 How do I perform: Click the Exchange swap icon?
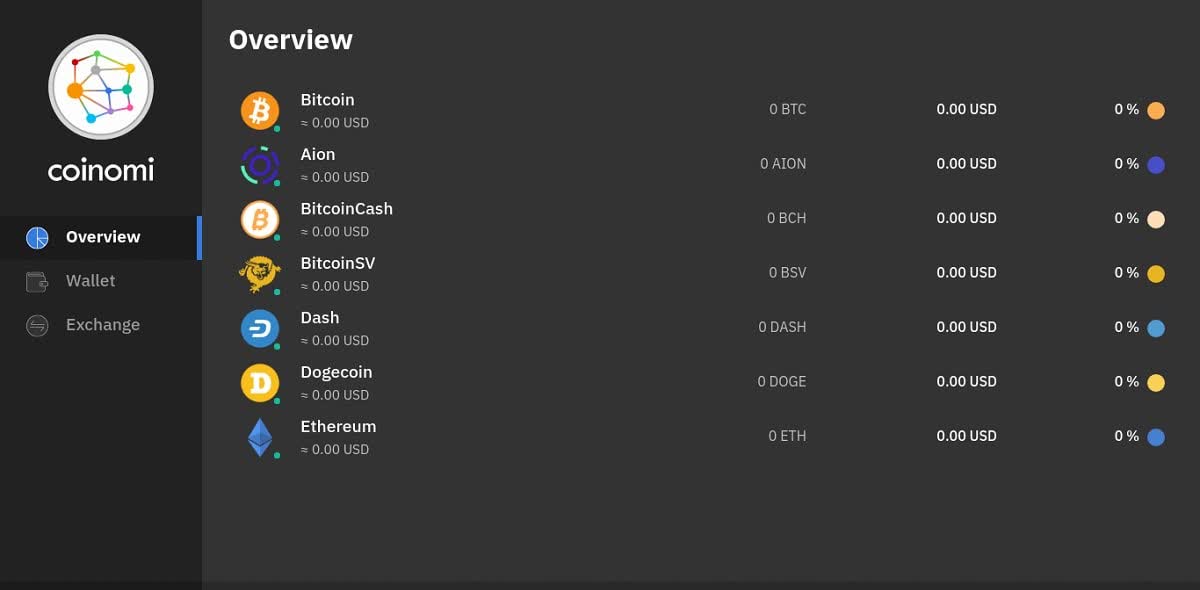click(x=37, y=326)
